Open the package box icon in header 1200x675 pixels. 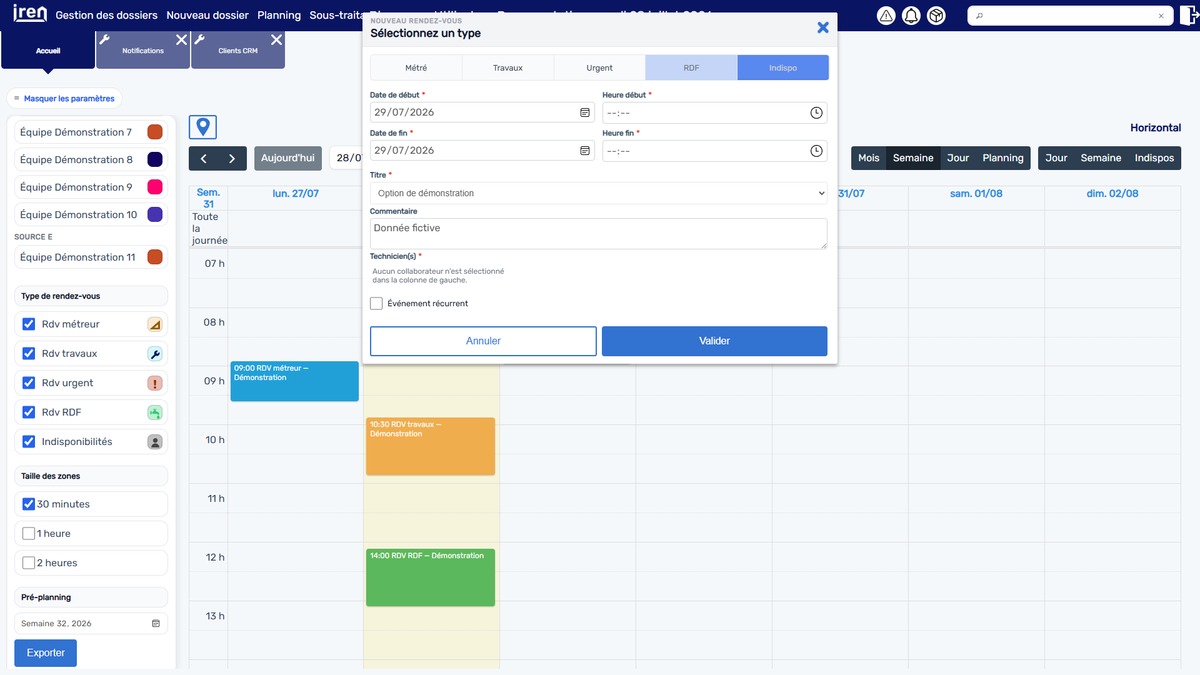pos(936,16)
